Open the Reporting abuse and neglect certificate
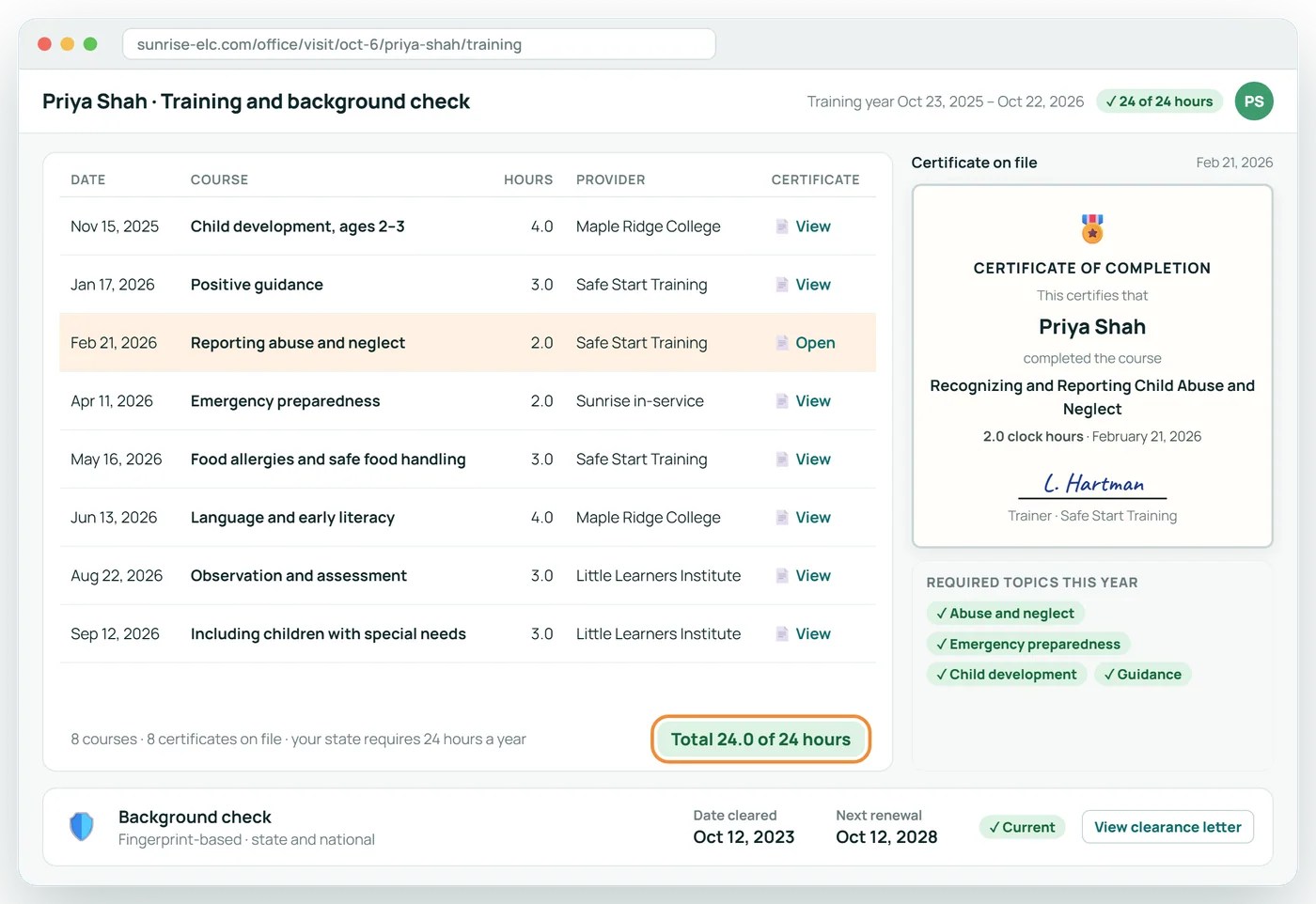Image resolution: width=1316 pixels, height=904 pixels. 815,343
